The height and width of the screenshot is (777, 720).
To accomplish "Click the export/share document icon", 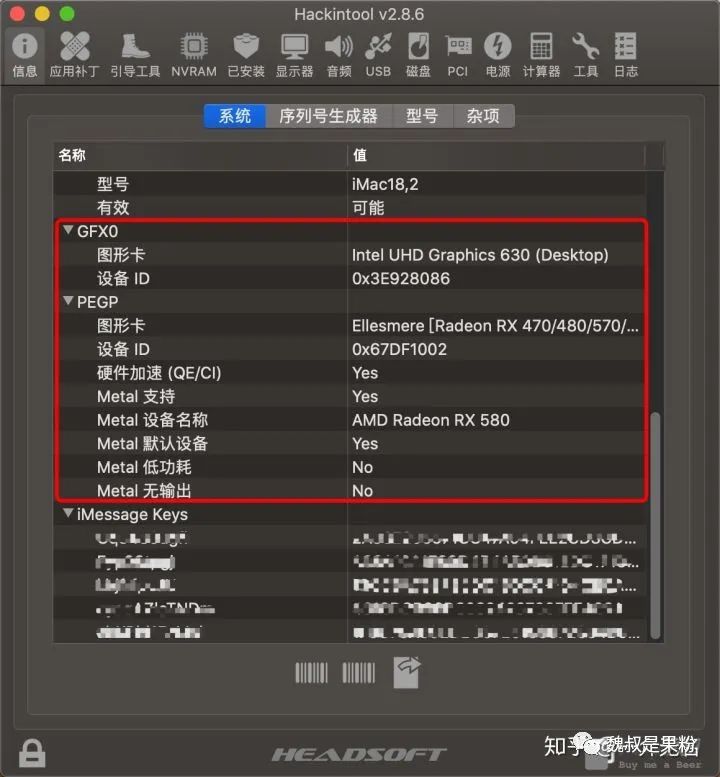I will (x=407, y=672).
